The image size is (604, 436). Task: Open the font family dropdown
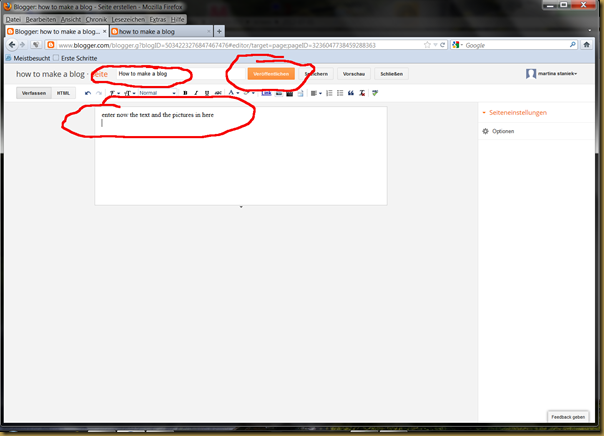click(114, 93)
